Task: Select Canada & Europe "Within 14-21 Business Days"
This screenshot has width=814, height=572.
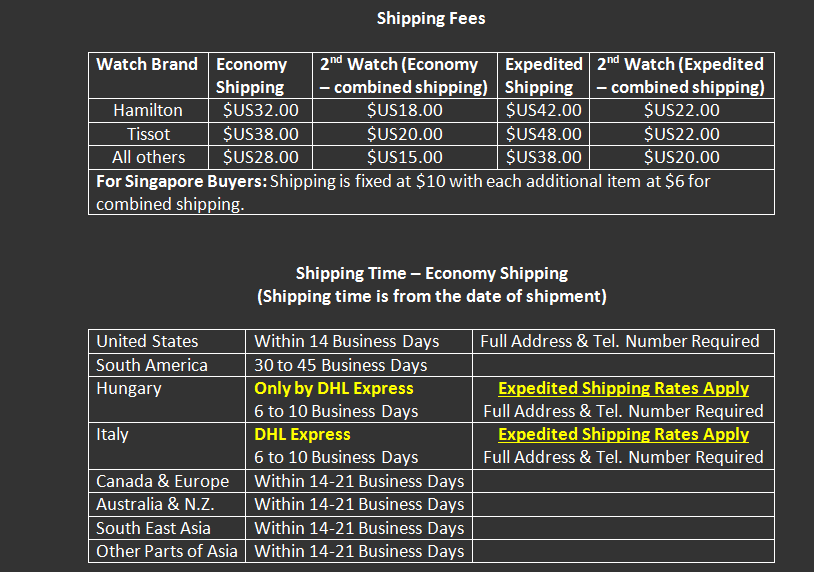Action: click(x=359, y=482)
